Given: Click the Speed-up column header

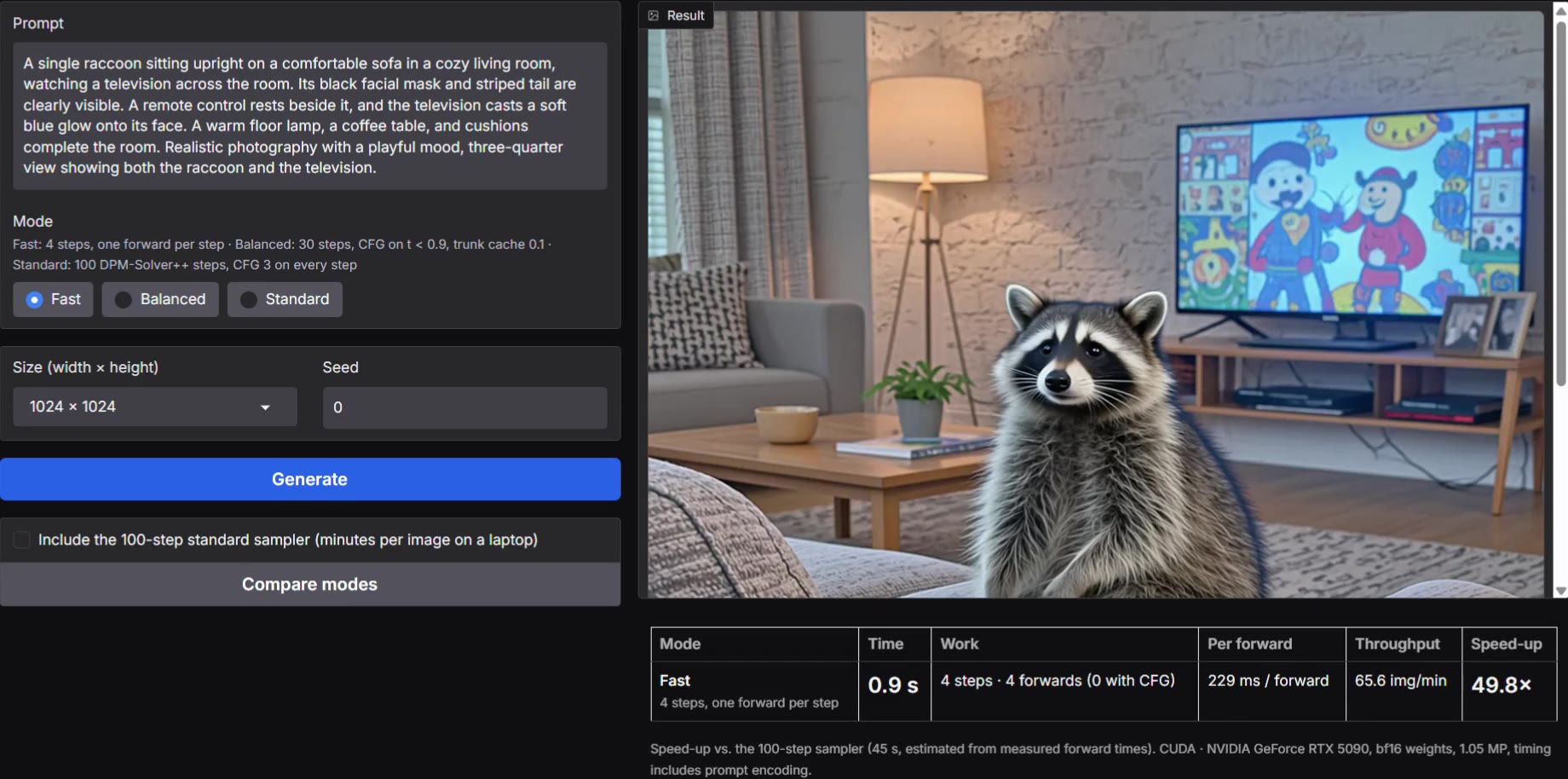Looking at the screenshot, I should 1509,644.
